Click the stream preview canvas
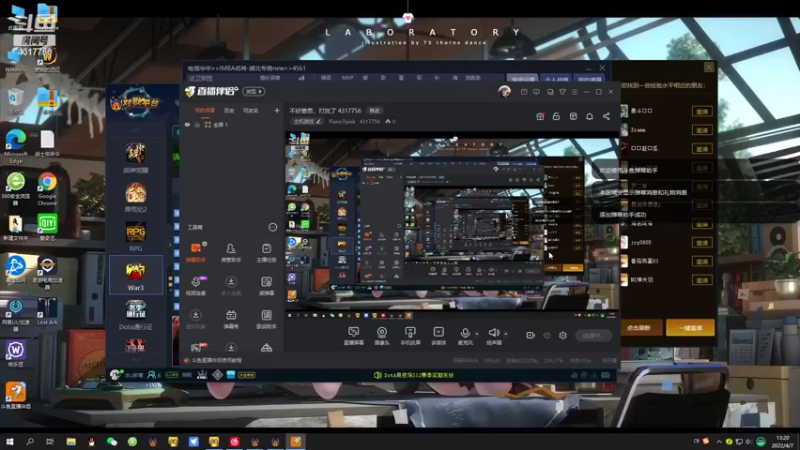The image size is (800, 450). (x=452, y=226)
